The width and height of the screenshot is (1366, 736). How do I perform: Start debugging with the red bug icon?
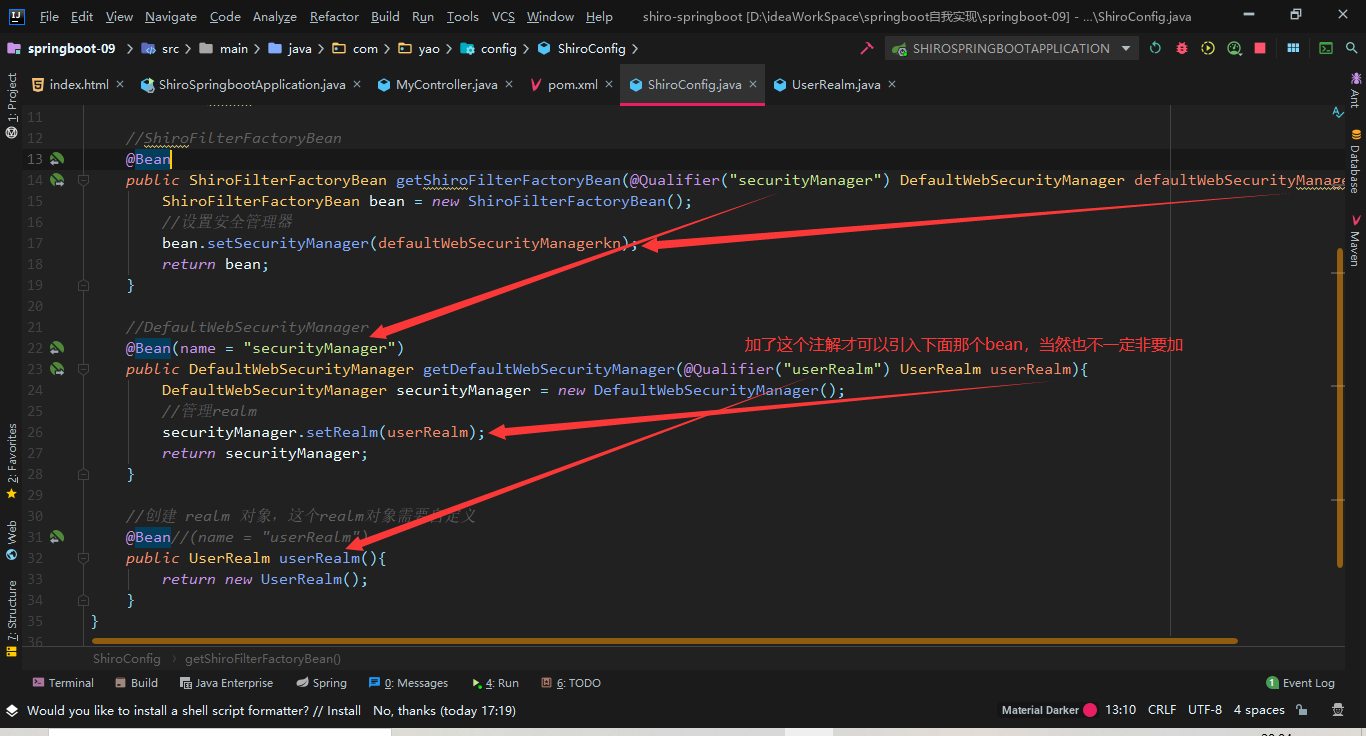click(x=1182, y=48)
